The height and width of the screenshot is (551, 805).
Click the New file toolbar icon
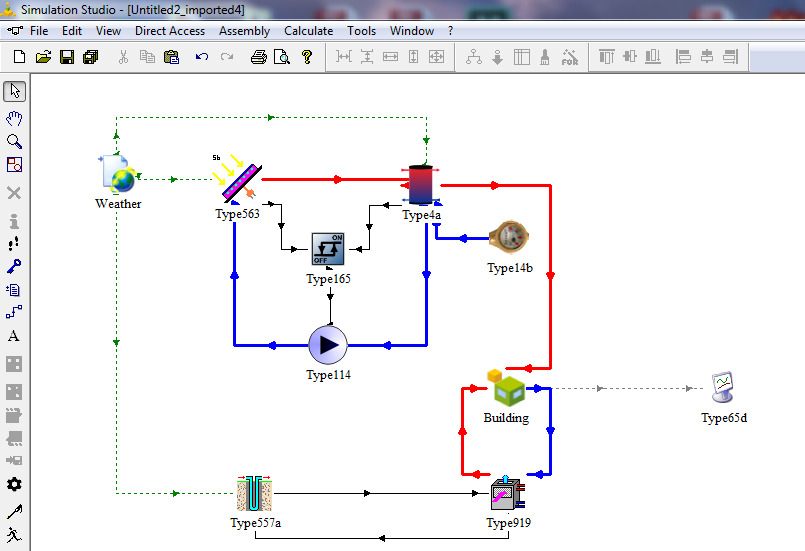(20, 56)
